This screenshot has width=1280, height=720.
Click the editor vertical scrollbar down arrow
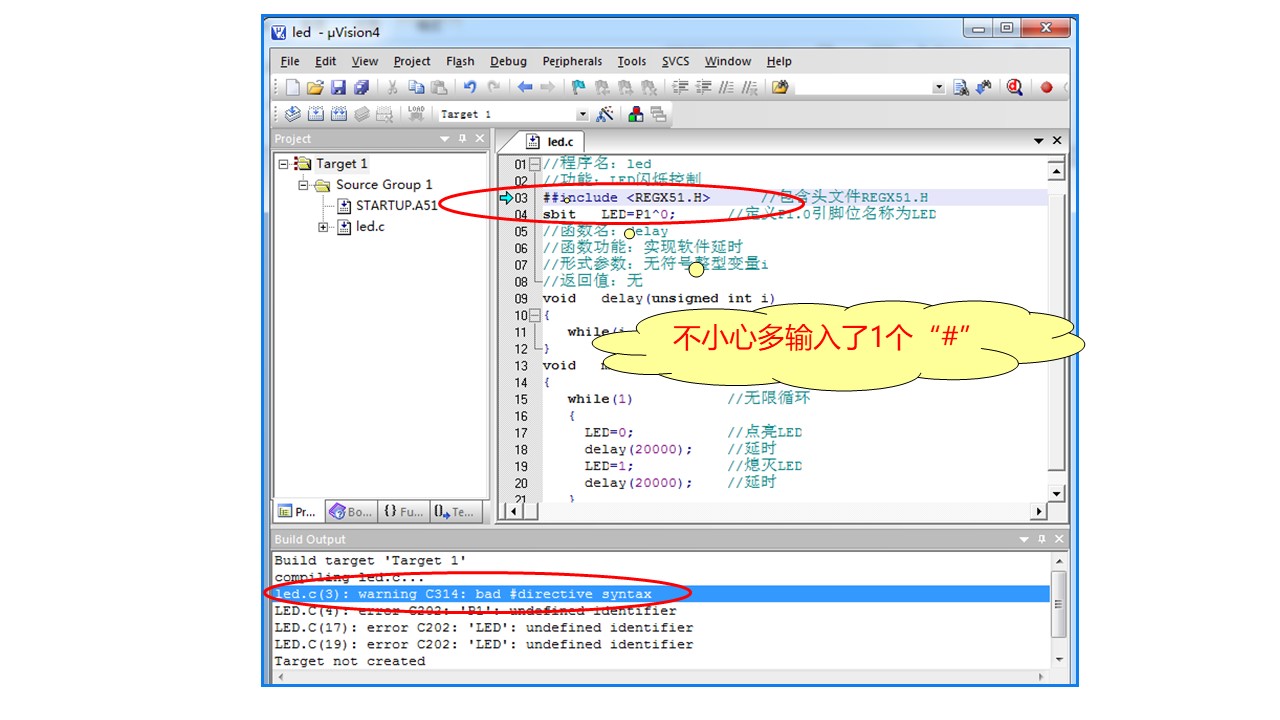(1056, 494)
